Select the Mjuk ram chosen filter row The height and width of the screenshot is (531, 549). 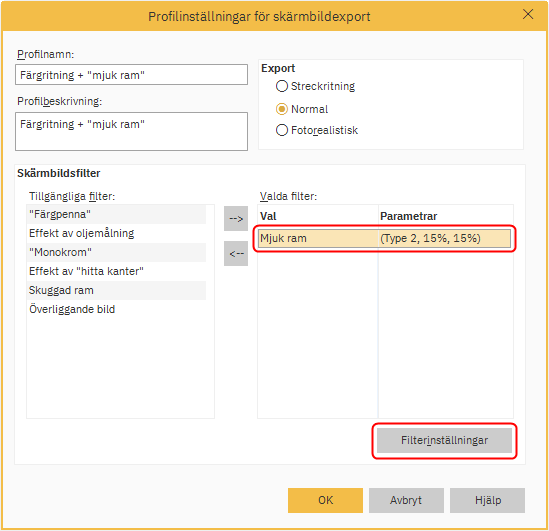384,238
